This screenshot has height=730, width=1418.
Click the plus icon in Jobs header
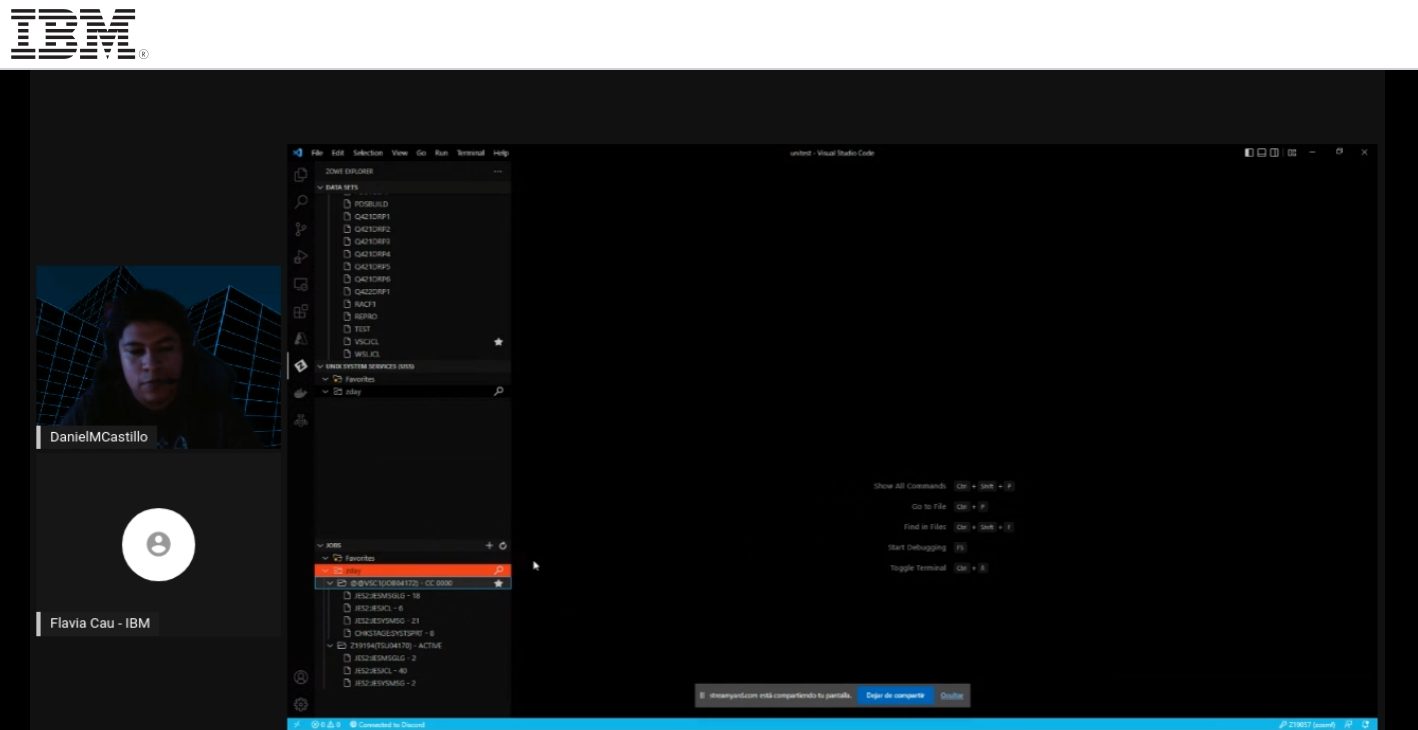[489, 546]
